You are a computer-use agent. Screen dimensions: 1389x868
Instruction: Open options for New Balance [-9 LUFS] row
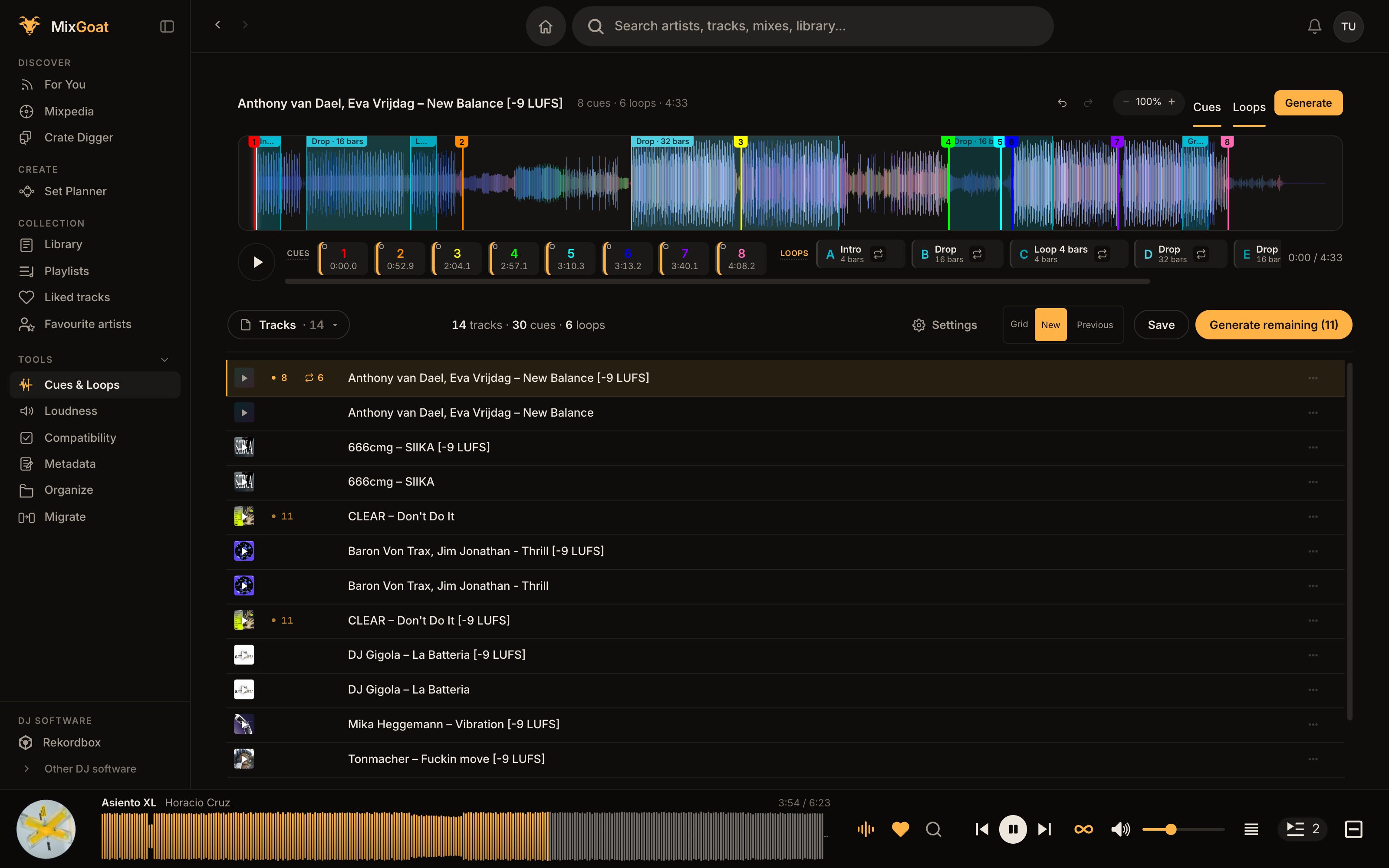[1313, 378]
